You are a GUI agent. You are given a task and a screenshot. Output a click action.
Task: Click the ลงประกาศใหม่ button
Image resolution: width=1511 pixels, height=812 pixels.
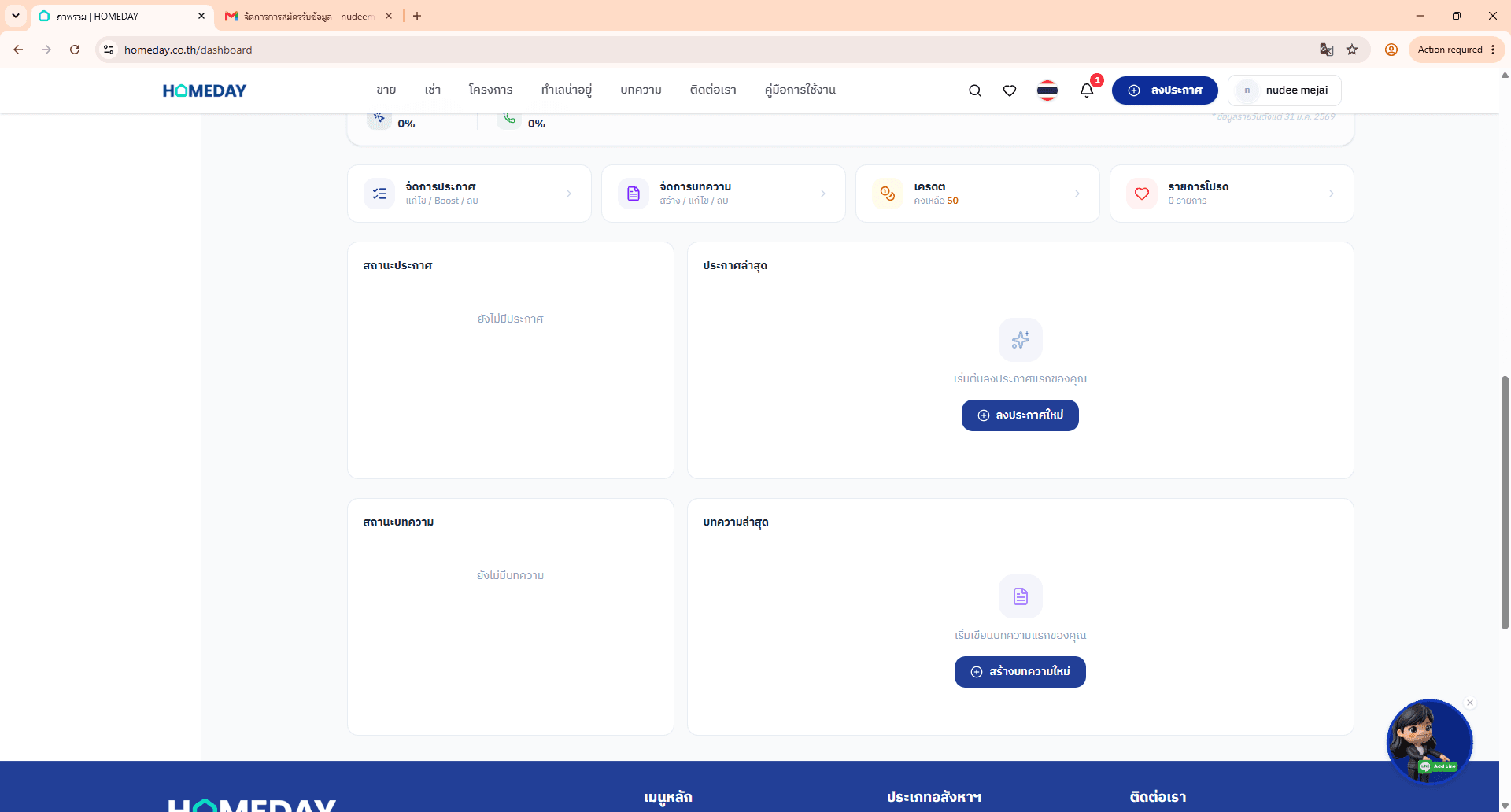pyautogui.click(x=1020, y=415)
